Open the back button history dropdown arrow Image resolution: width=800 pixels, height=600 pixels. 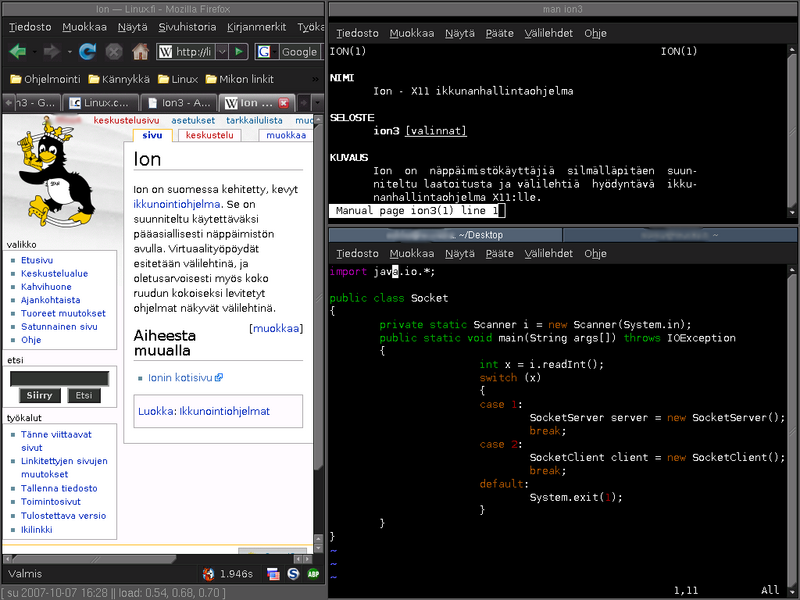point(33,52)
